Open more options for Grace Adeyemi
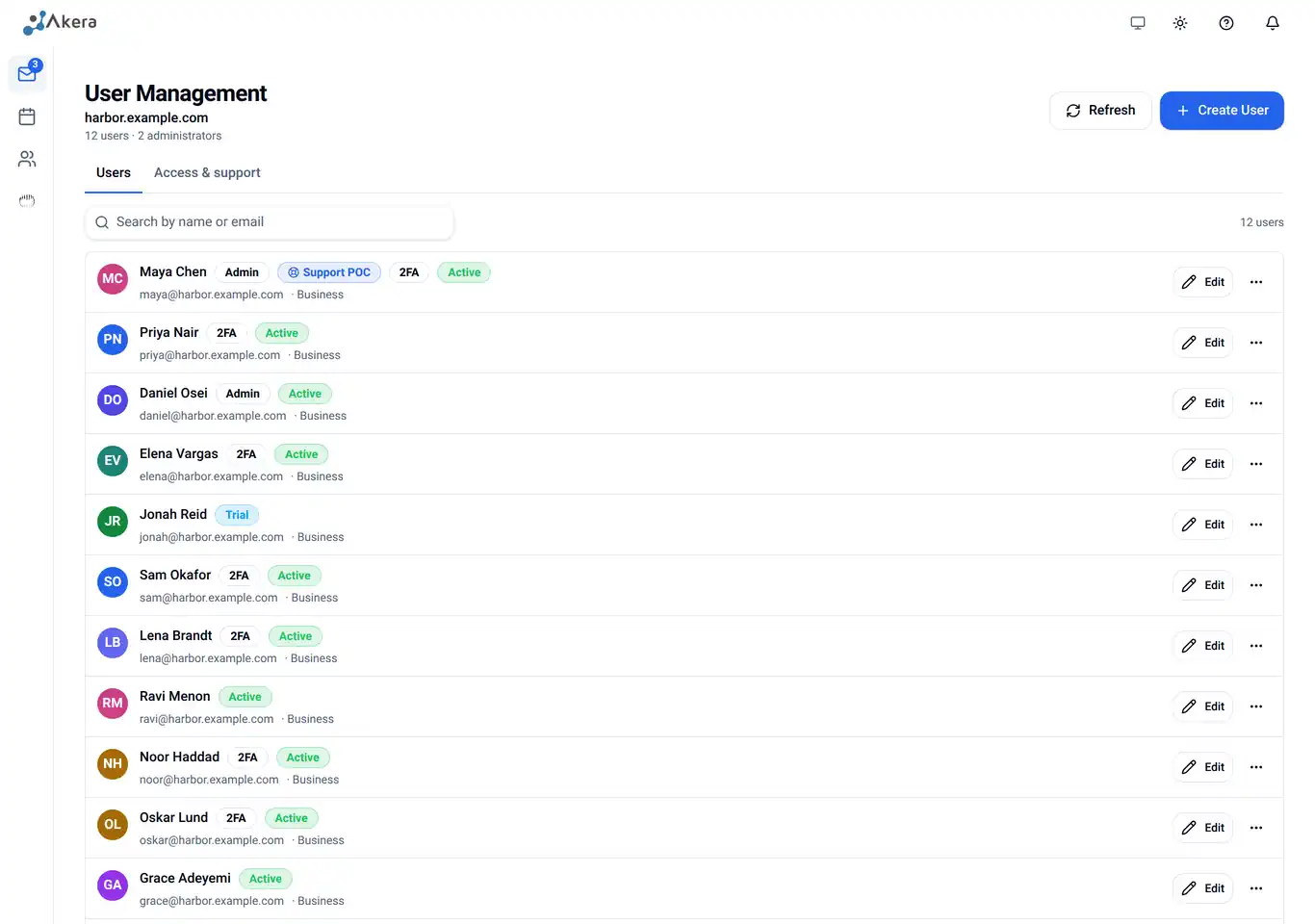 coord(1256,888)
